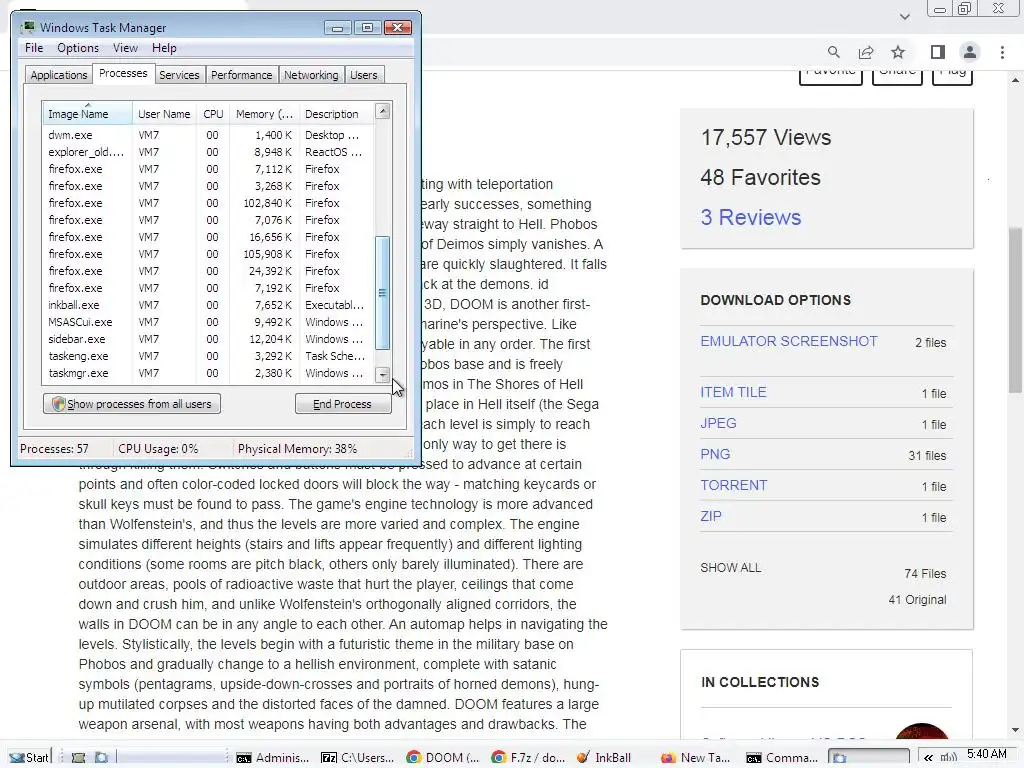Image resolution: width=1024 pixels, height=768 pixels.
Task: Switch to the DOOM Chrome taskbar item
Action: tap(443, 758)
